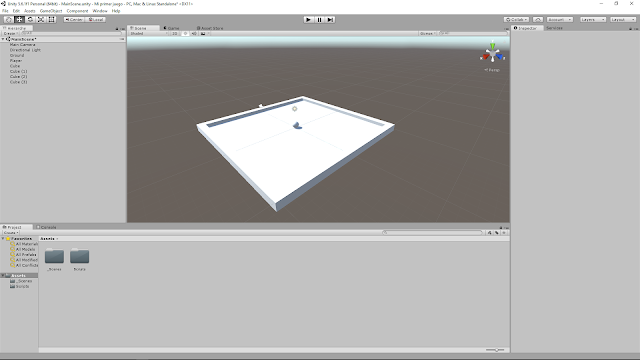
Task: Open the File menu
Action: click(5, 11)
